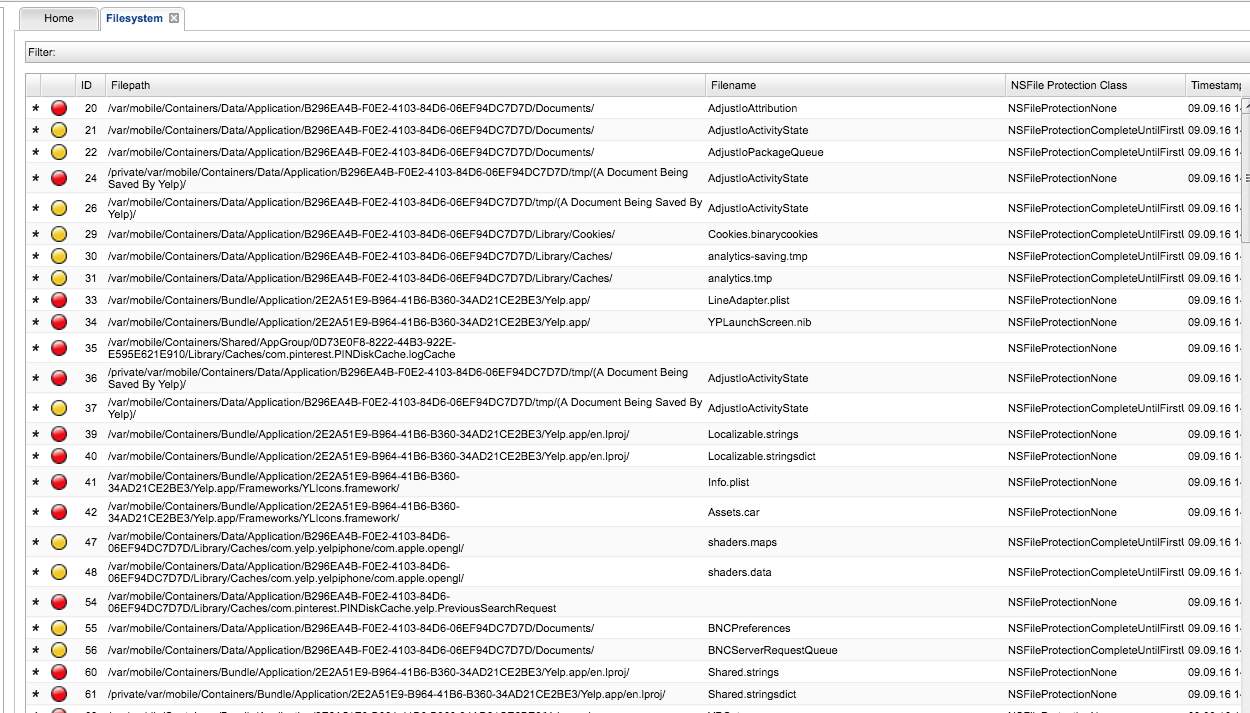Screen dimensions: 1250x713
Task: Close the Filesystem tab
Action: (x=174, y=18)
